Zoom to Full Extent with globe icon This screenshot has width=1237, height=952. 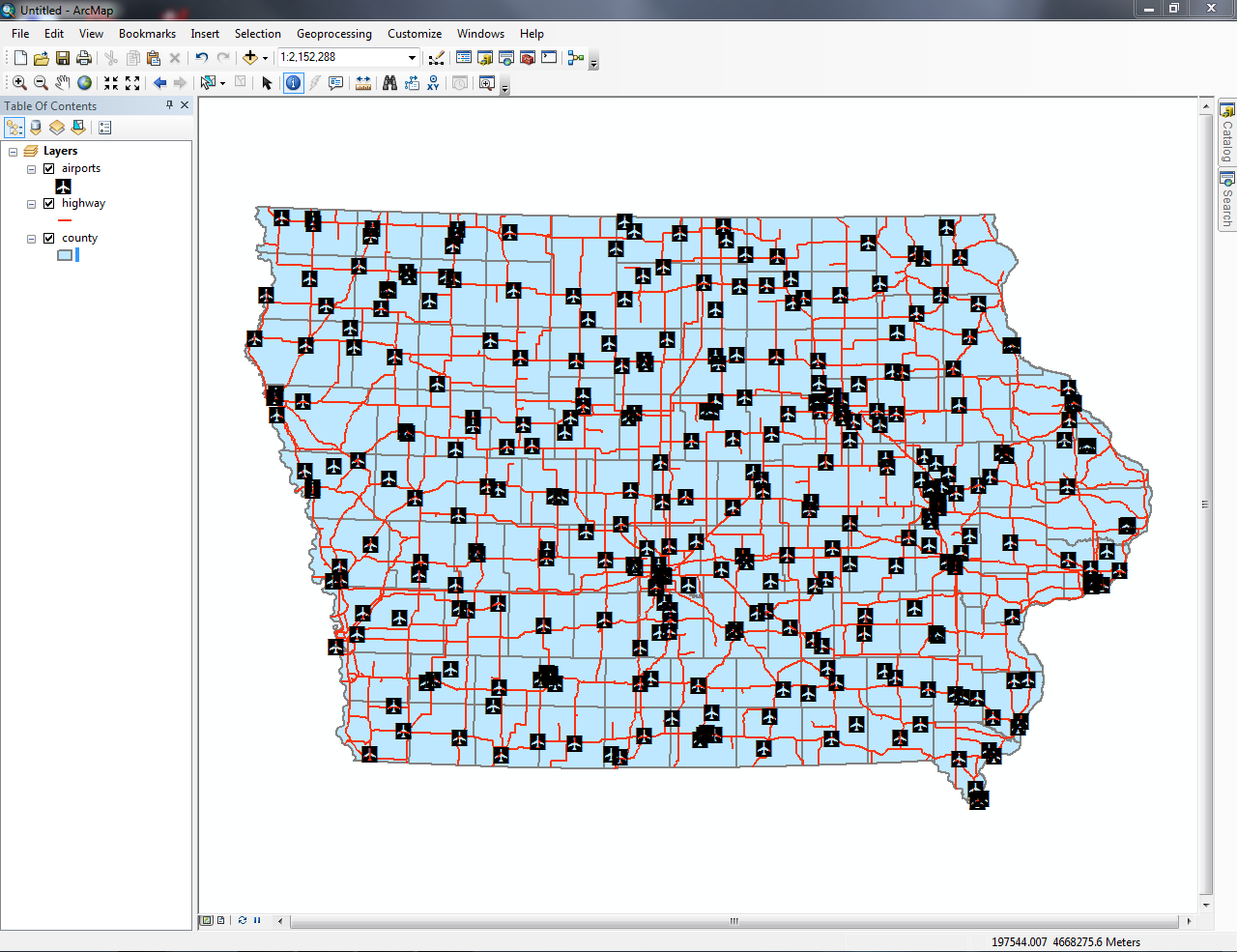click(x=83, y=83)
